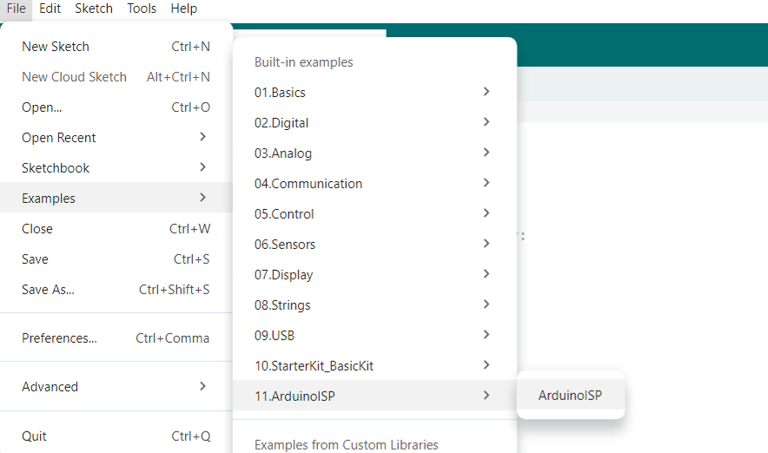Expand the Examples submenu
Image resolution: width=768 pixels, height=453 pixels.
click(116, 198)
